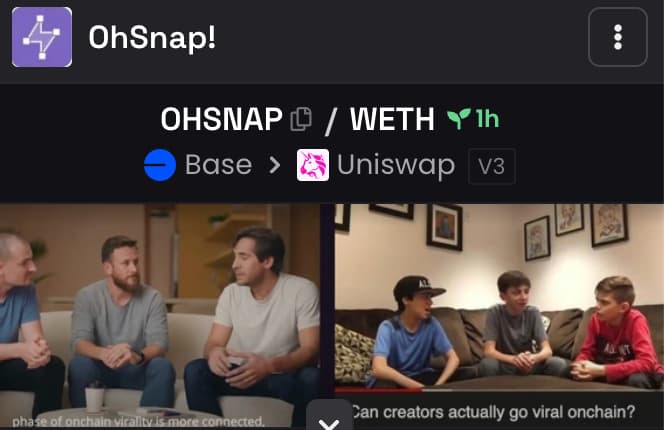Click the purple OhSnap! logo icon
The height and width of the screenshot is (430, 664).
[42, 37]
